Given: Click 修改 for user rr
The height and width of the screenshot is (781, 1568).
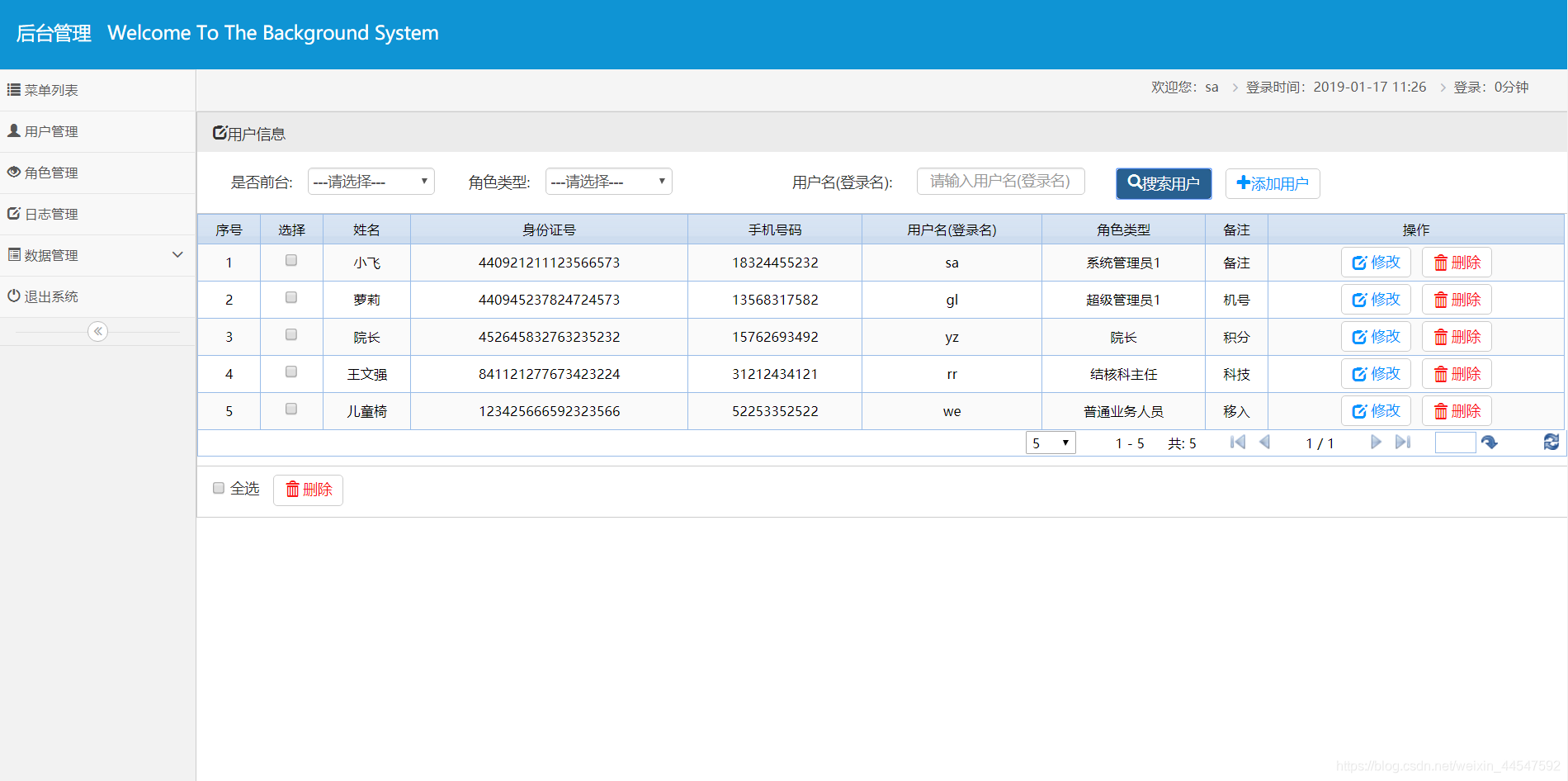Looking at the screenshot, I should click(1376, 374).
